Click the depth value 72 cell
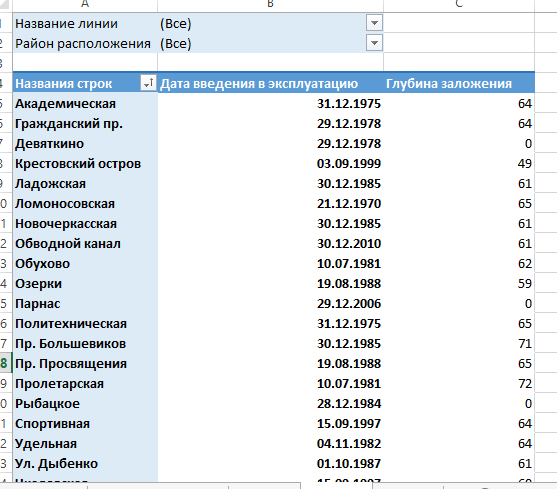The image size is (557, 489). click(459, 384)
